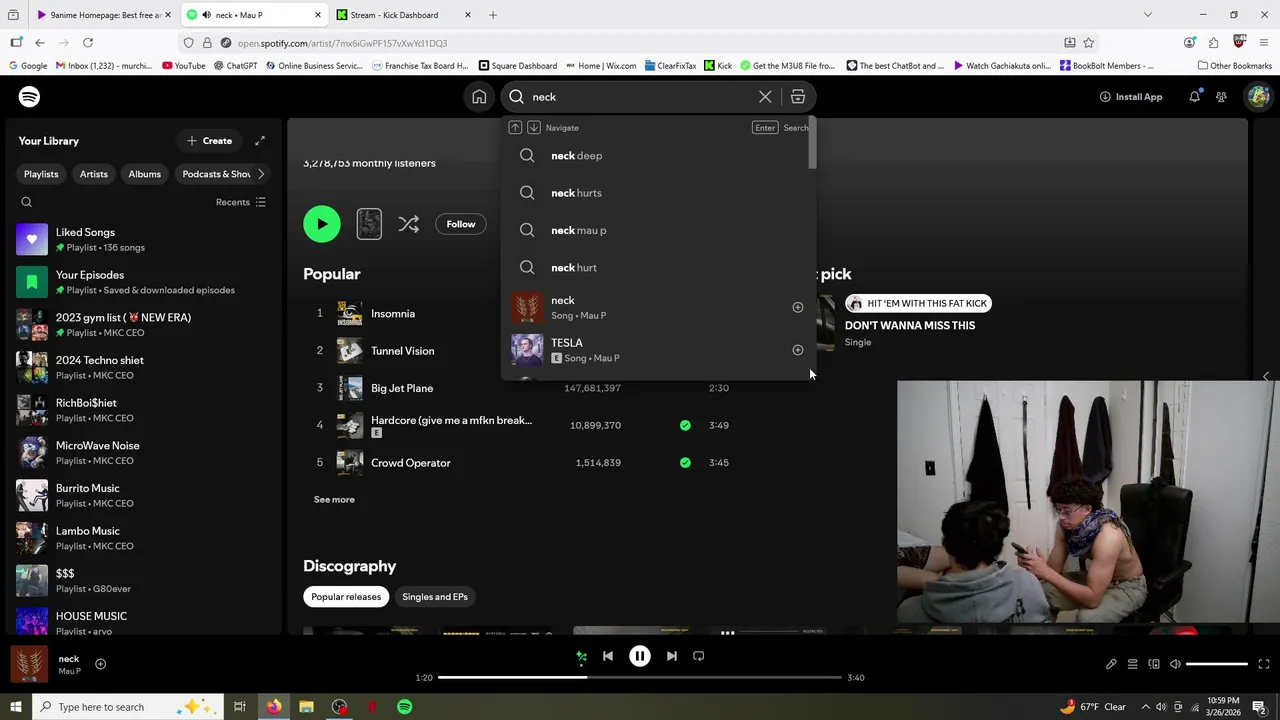This screenshot has width=1280, height=720.
Task: Skip to previous track
Action: point(608,656)
